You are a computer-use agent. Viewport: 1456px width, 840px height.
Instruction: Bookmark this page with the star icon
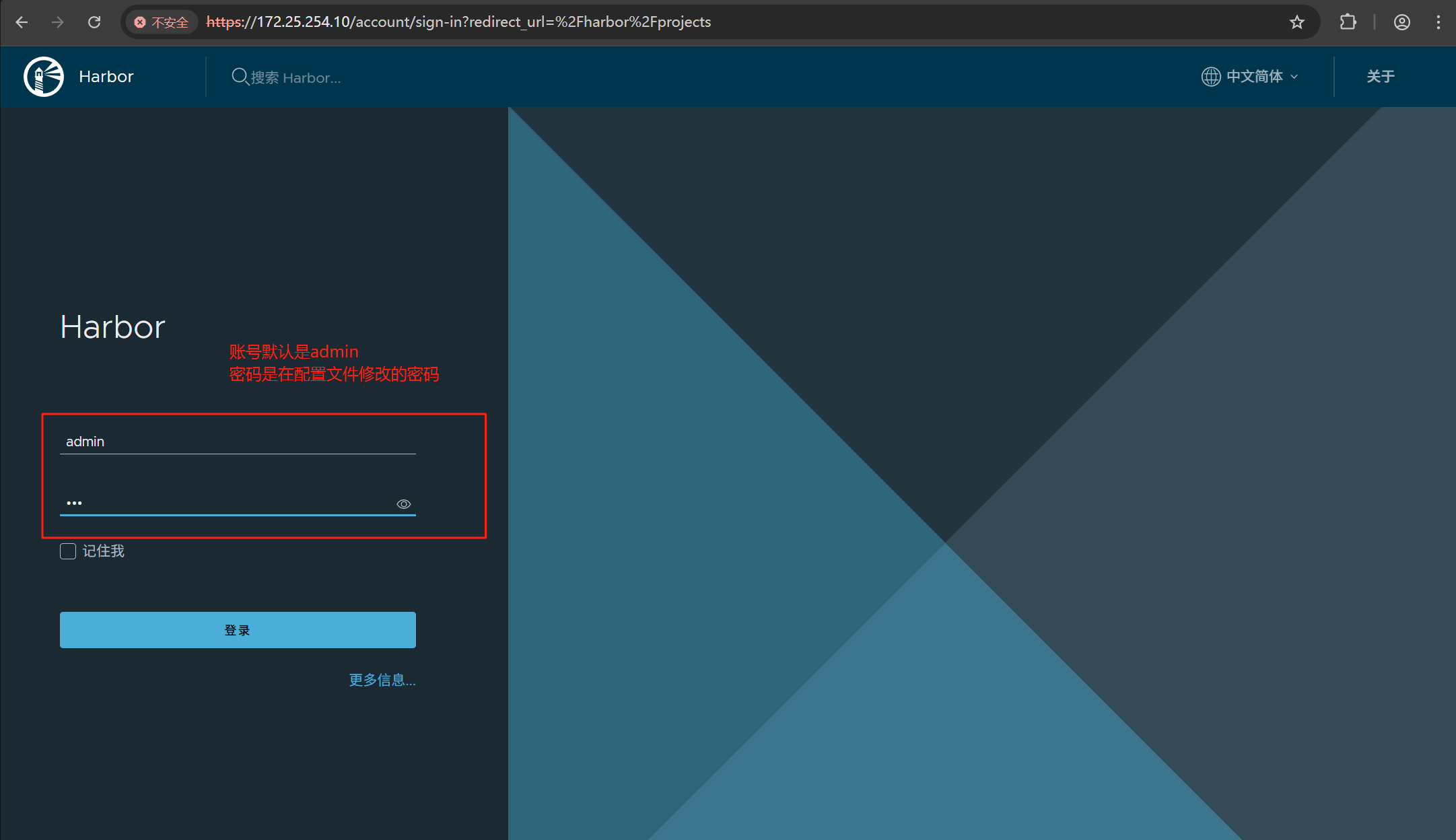click(x=1297, y=22)
